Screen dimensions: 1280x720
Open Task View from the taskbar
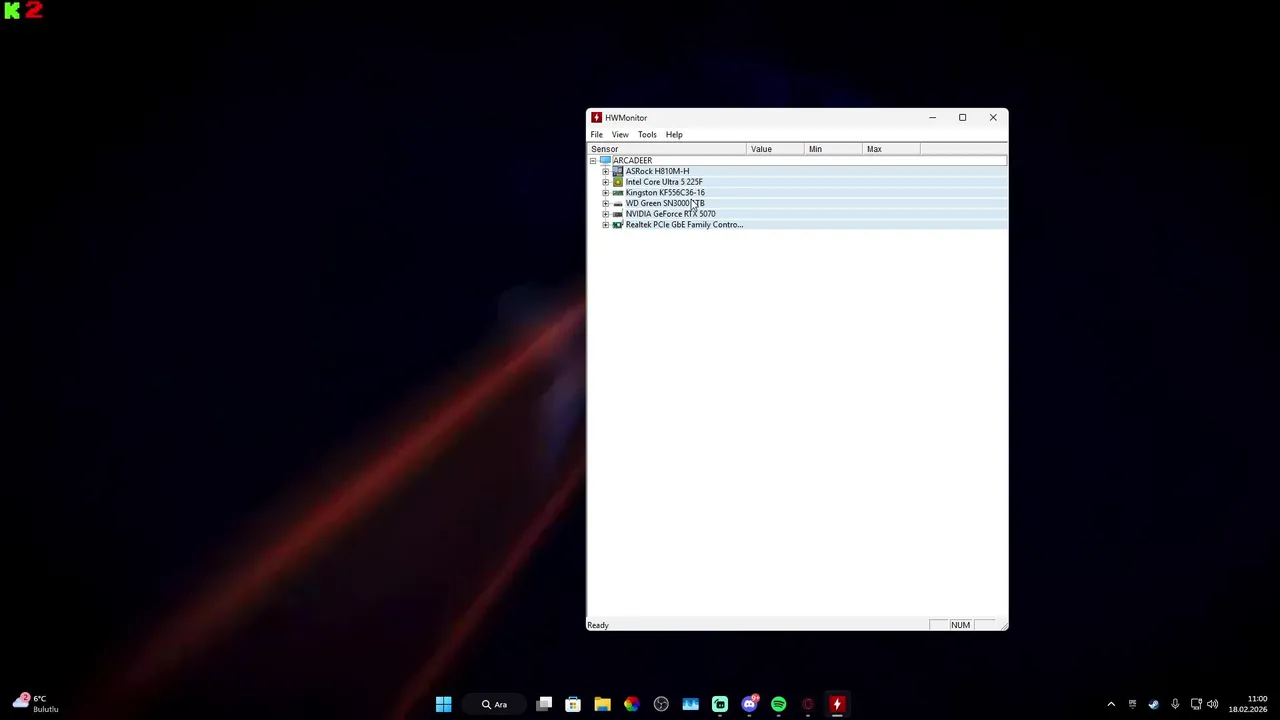point(544,704)
